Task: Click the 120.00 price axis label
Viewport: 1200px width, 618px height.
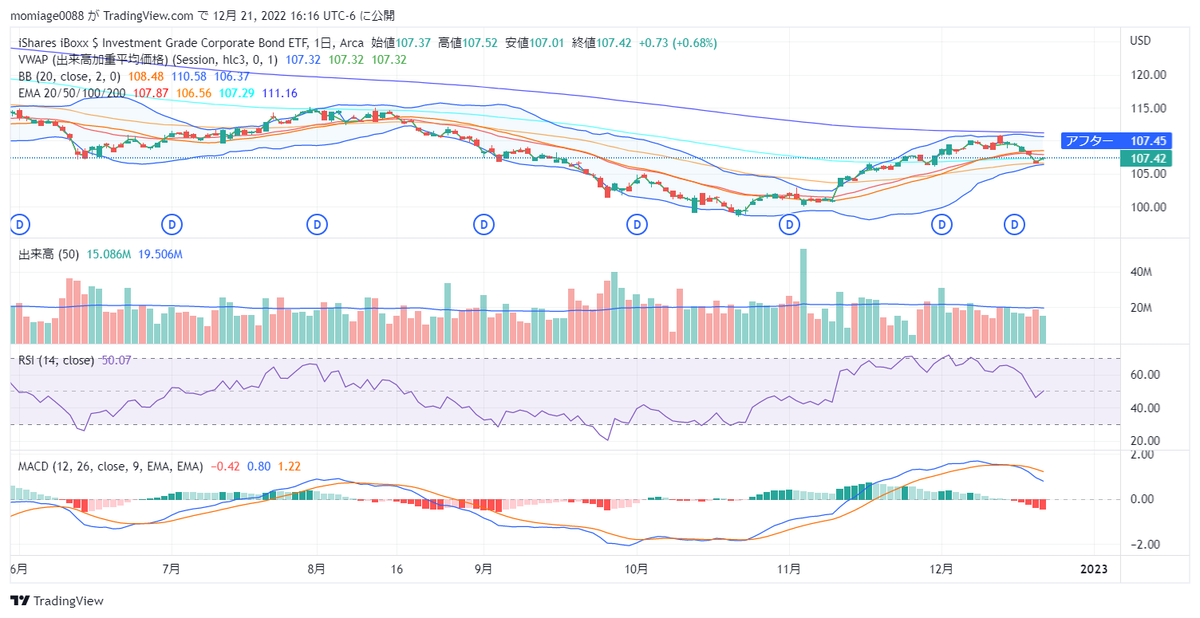Action: coord(1148,75)
